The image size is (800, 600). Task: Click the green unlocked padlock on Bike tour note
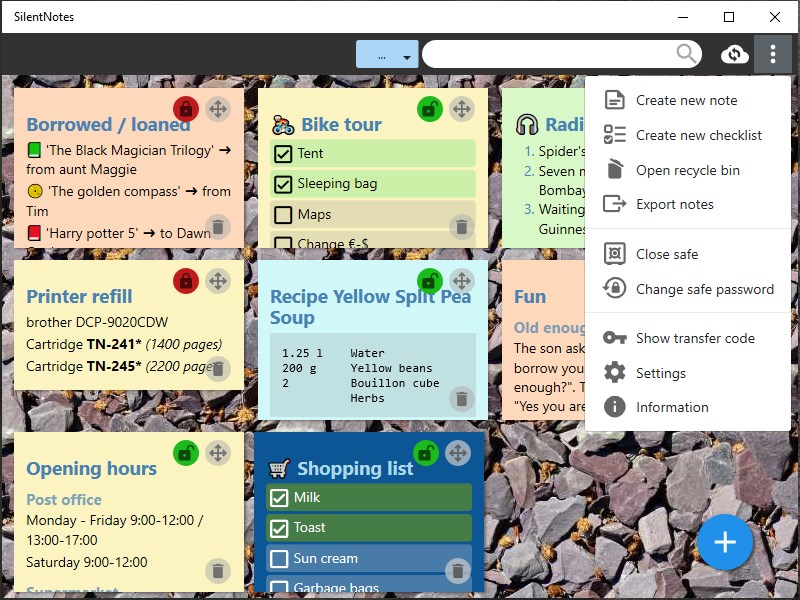click(430, 109)
